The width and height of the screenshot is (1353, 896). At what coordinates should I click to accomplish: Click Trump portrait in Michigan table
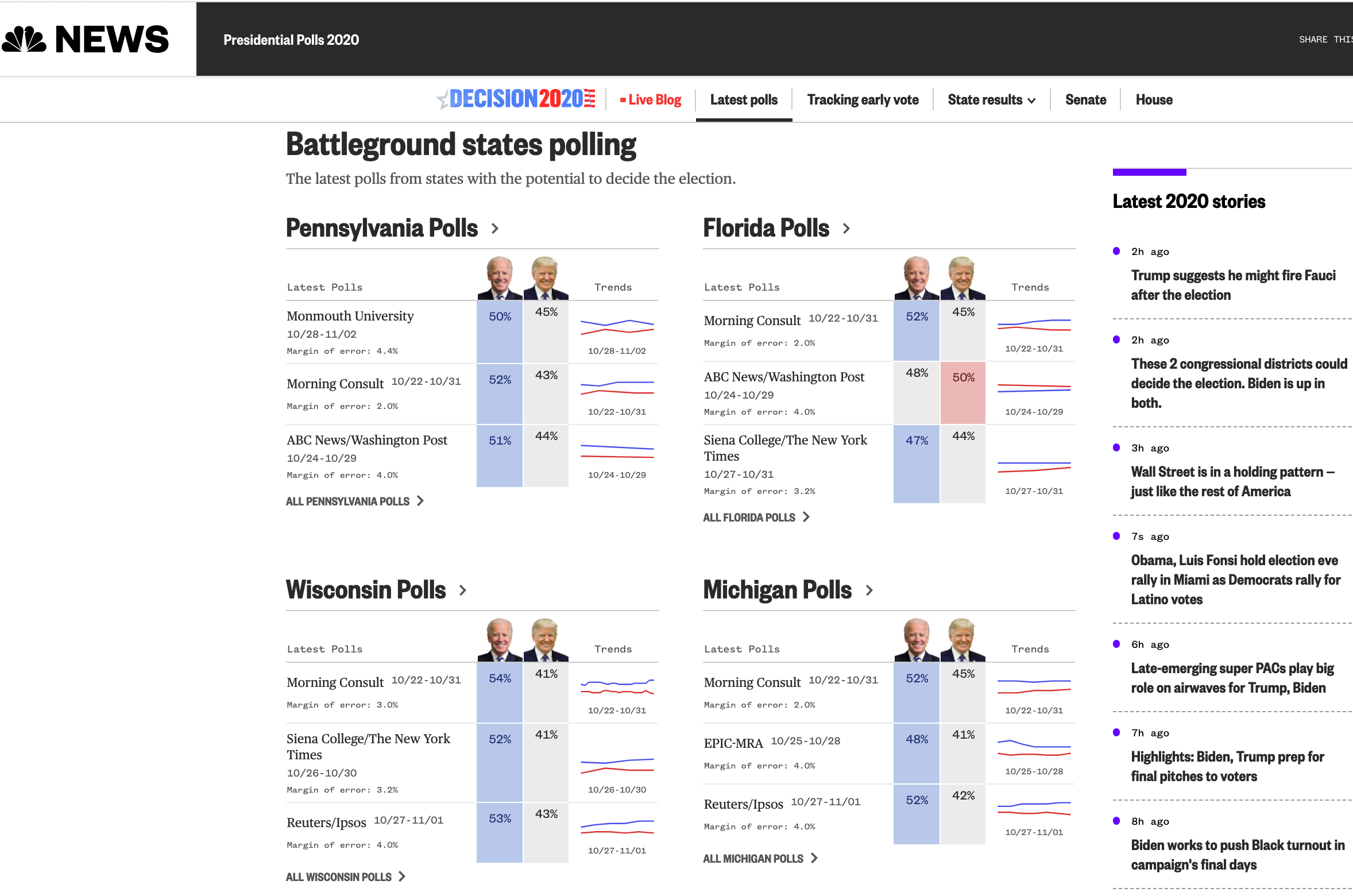click(962, 640)
